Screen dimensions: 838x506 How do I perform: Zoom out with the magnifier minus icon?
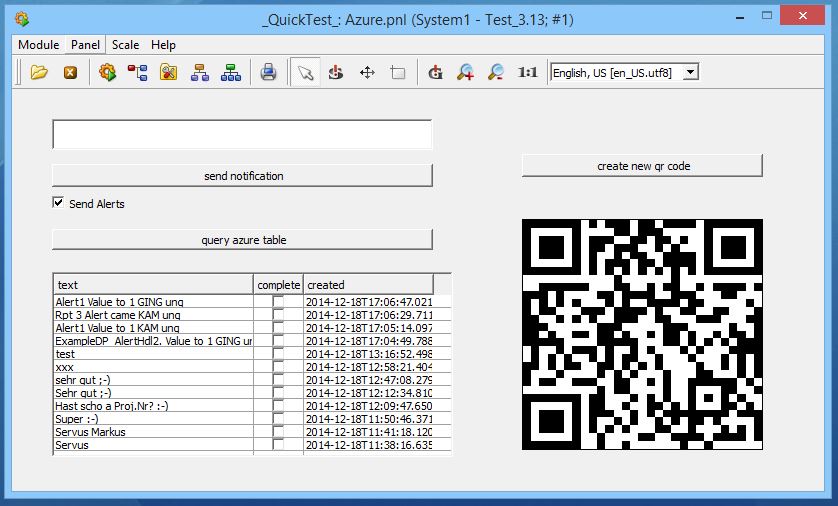click(x=496, y=72)
